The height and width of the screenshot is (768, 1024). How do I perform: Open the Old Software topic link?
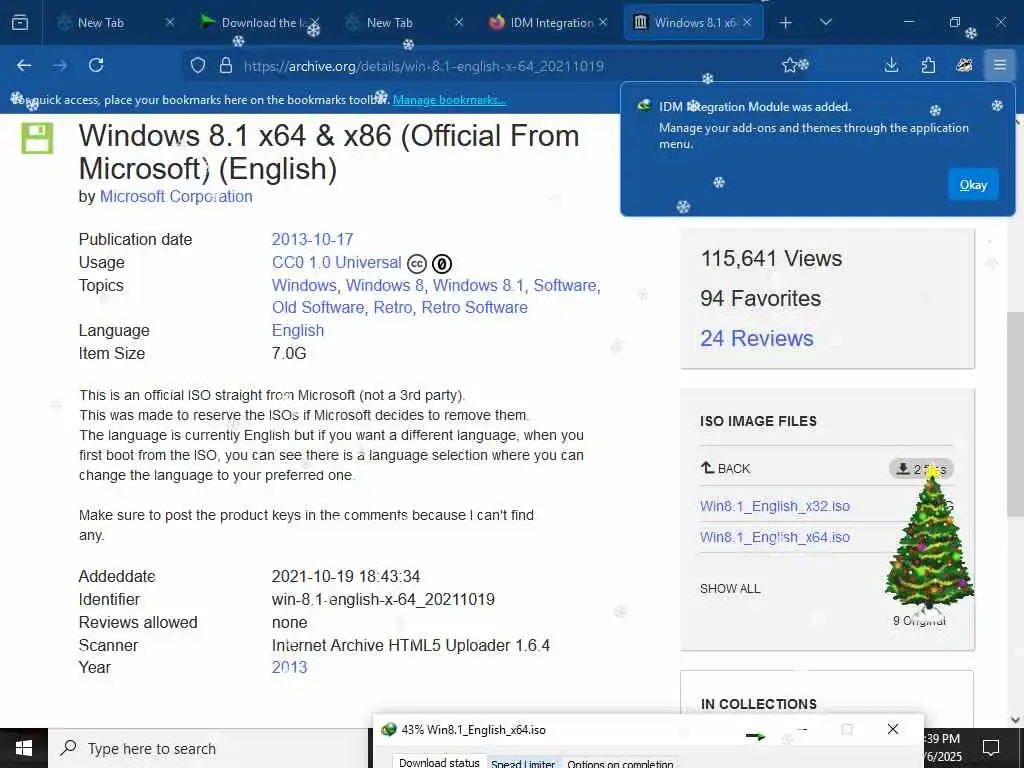pos(318,308)
